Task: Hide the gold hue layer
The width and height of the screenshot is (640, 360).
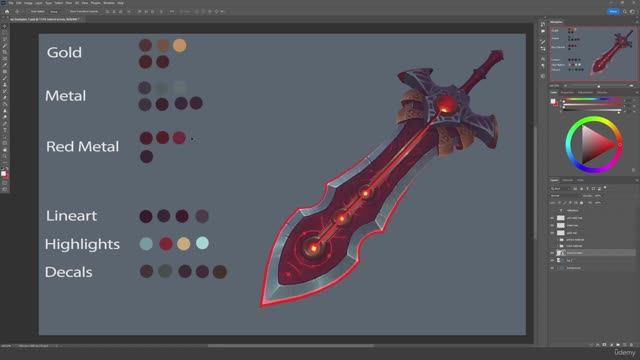Action: [x=552, y=233]
